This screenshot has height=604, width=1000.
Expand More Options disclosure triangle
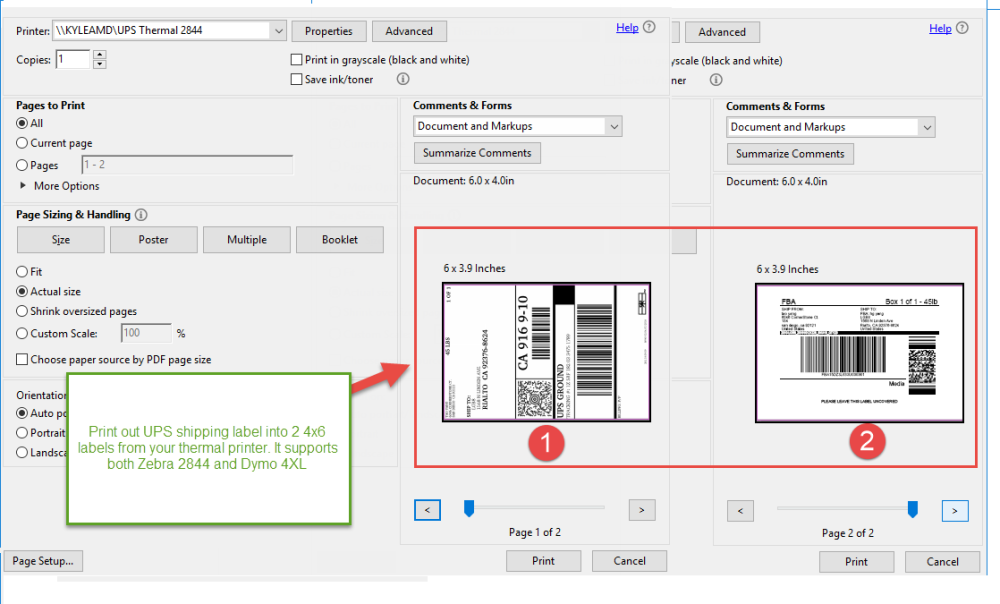[23, 186]
